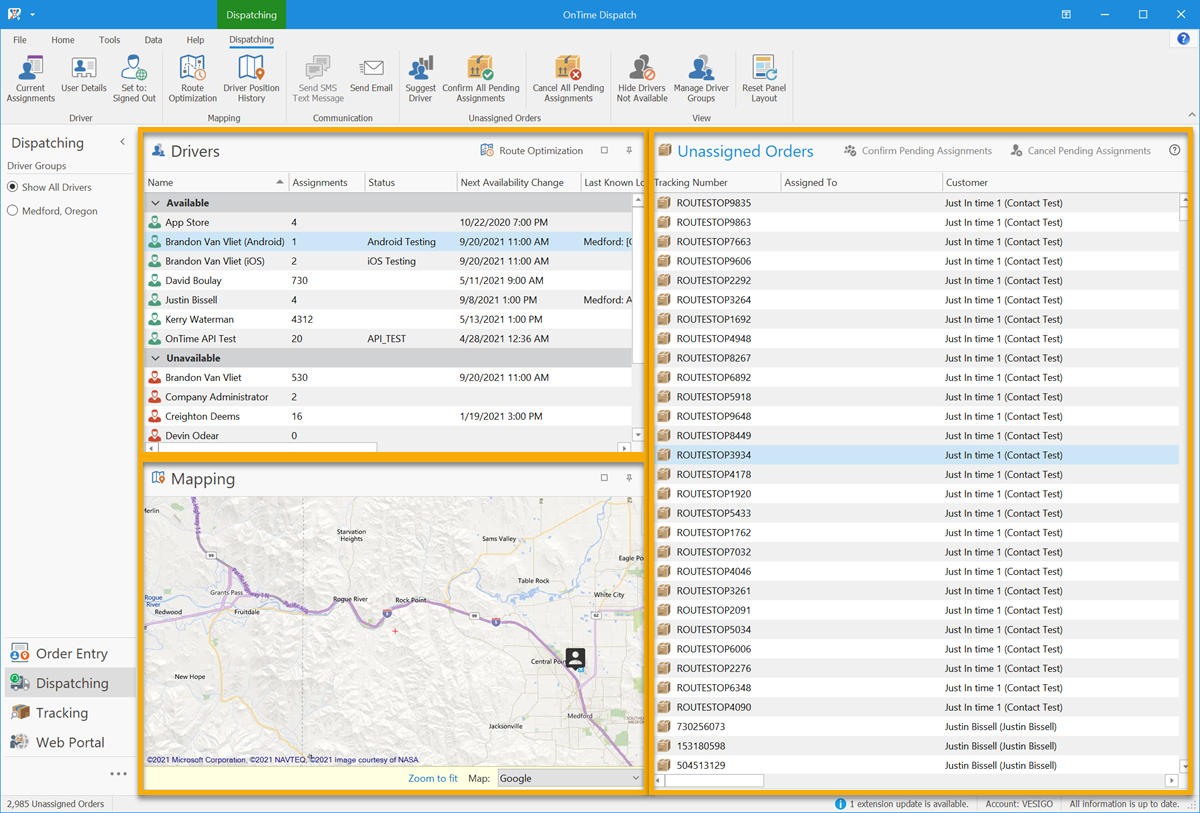Click Hide Drivers Not Available
Screen dimensions: 1200x813
(x=642, y=79)
